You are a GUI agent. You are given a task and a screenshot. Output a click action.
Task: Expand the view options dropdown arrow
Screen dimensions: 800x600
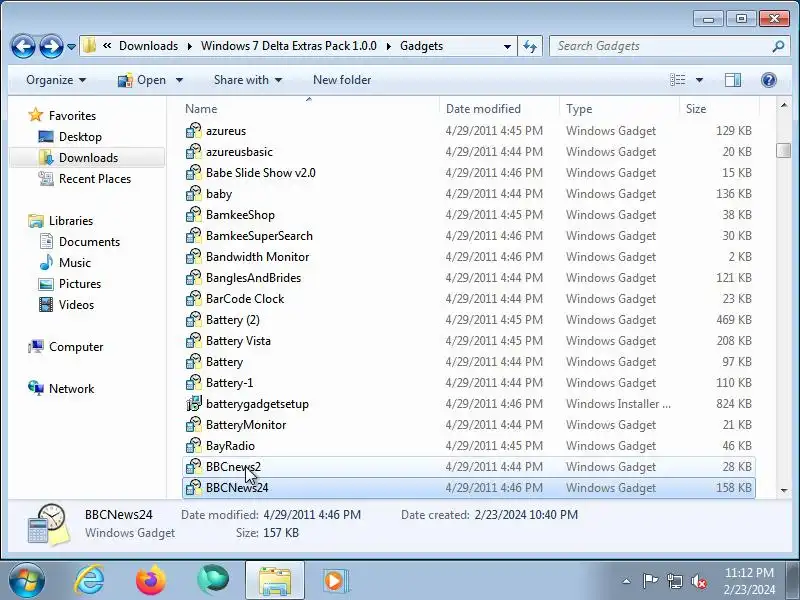click(699, 80)
